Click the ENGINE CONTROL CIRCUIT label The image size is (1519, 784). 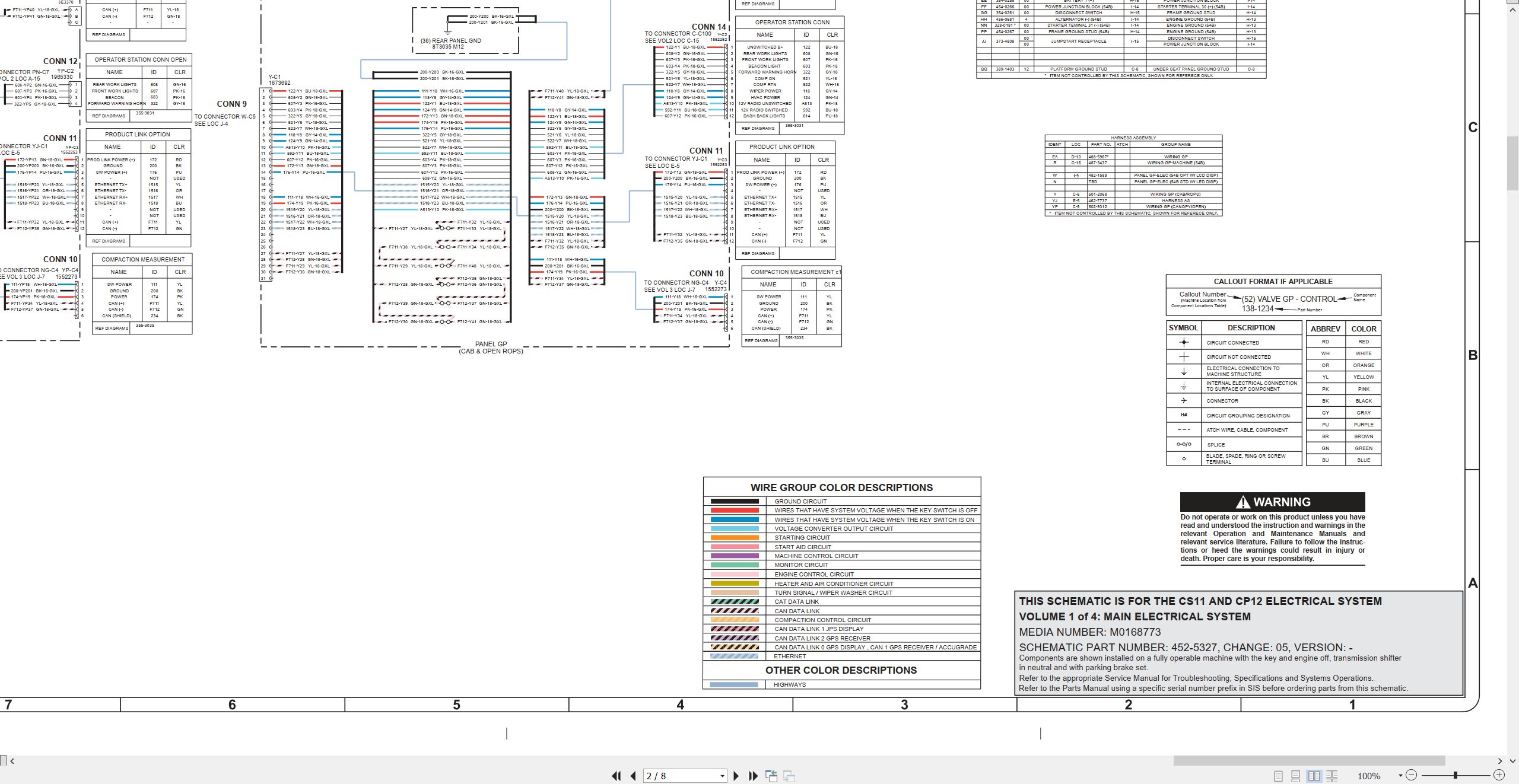point(814,574)
